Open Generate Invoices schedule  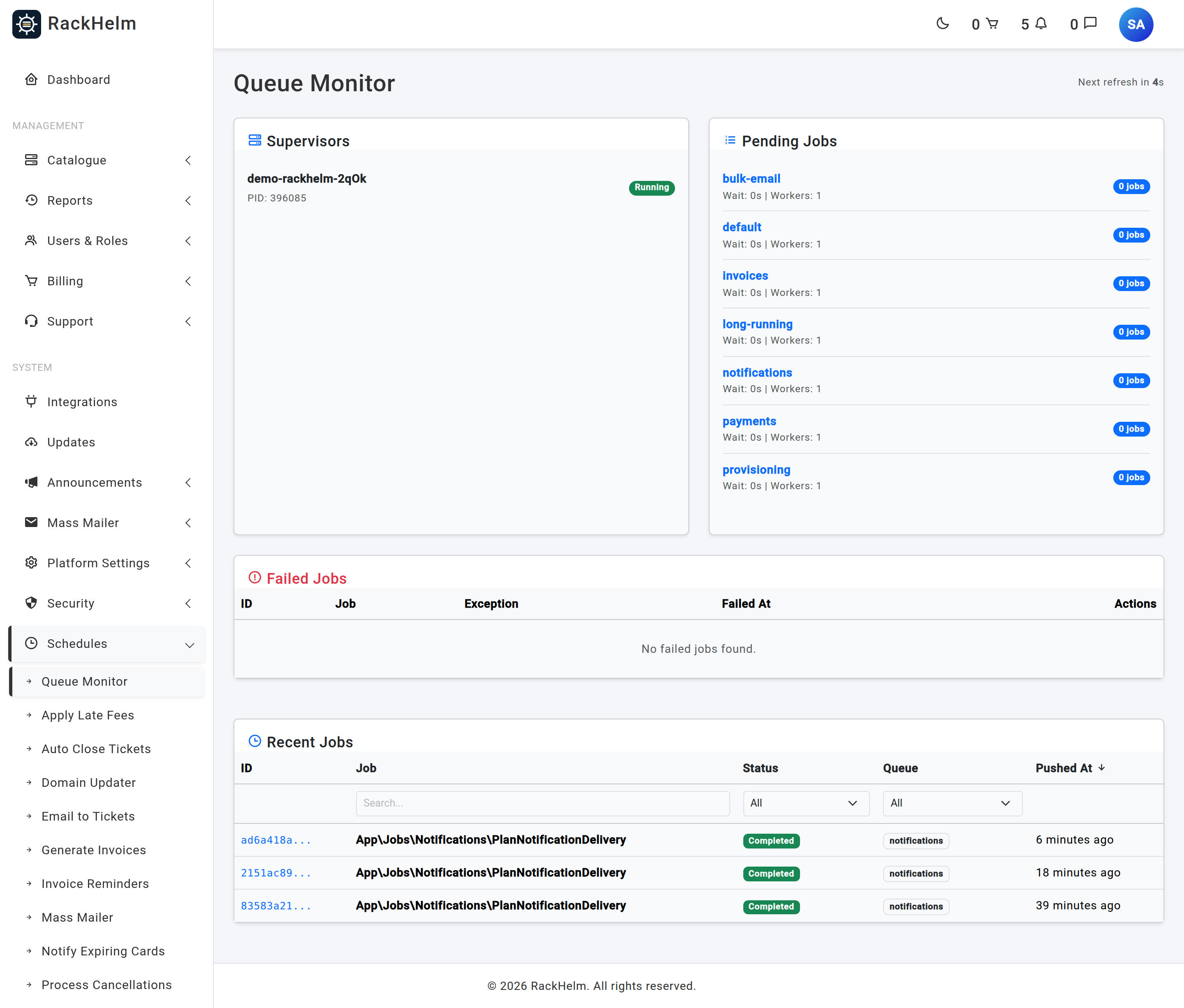pyautogui.click(x=94, y=850)
